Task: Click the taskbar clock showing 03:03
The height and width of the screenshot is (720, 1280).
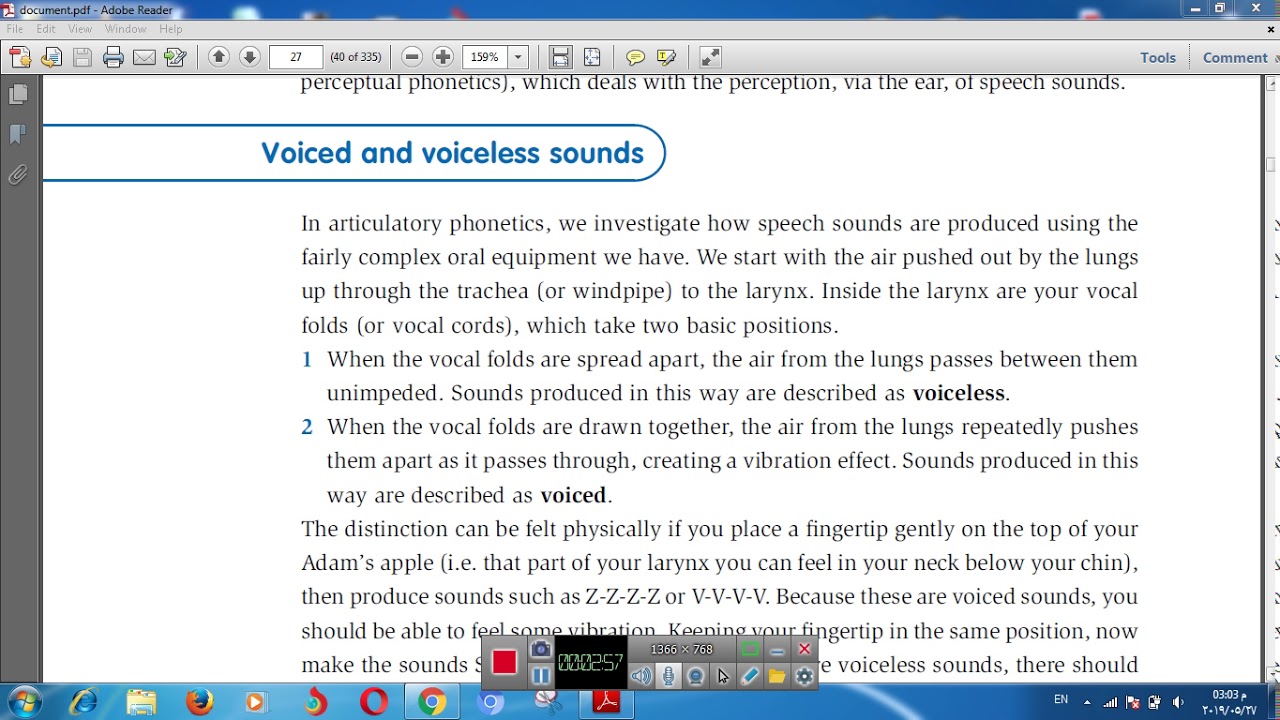Action: coord(1229,702)
